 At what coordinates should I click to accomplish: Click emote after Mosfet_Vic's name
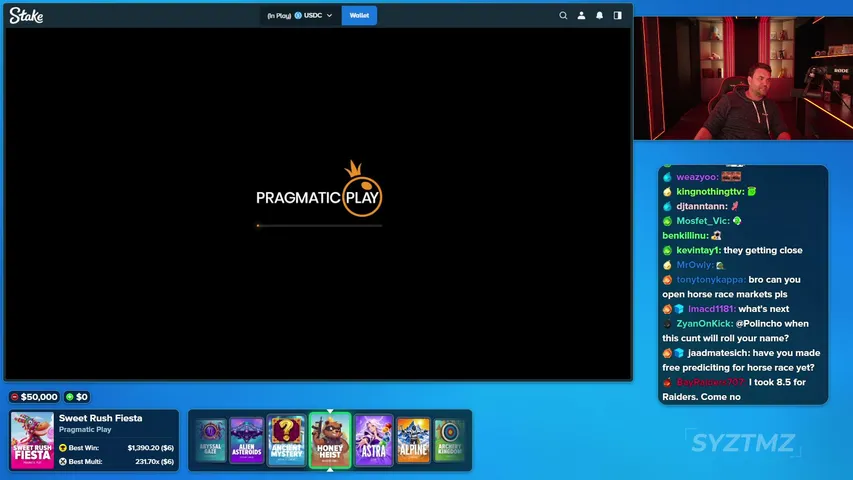[x=737, y=221]
